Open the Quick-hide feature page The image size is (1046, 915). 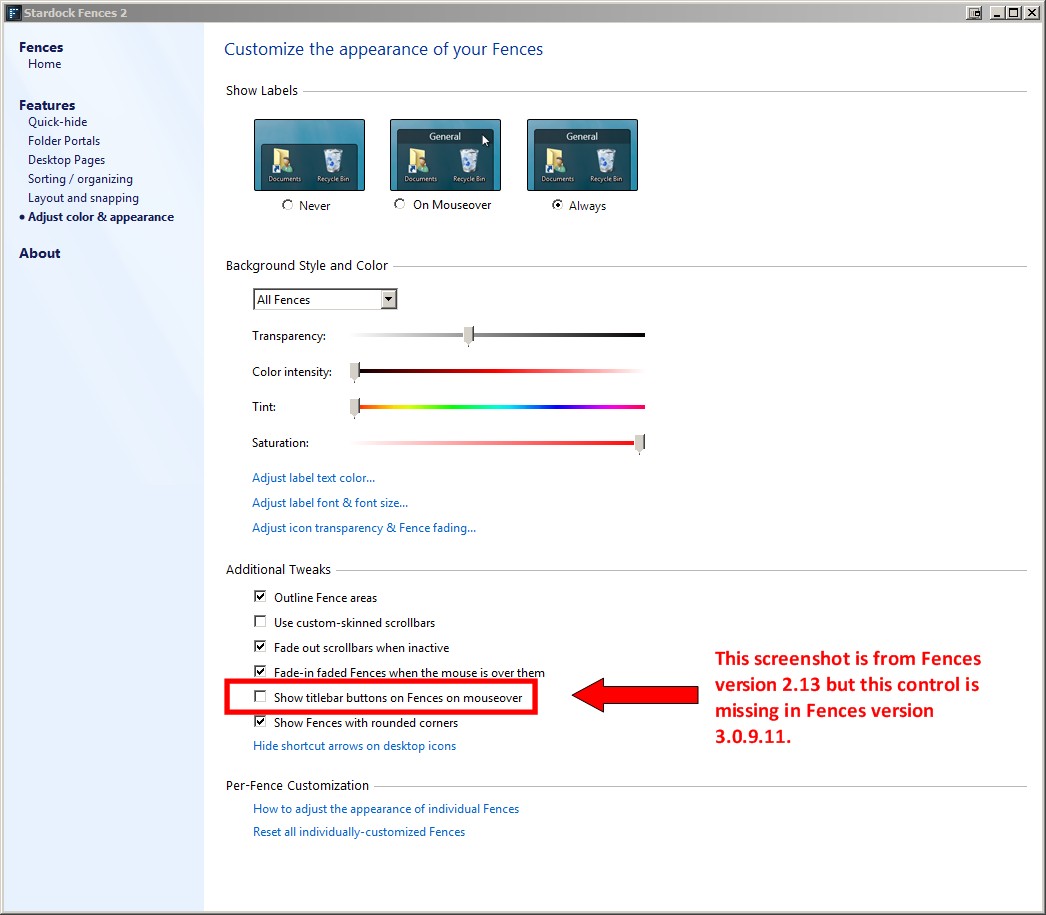57,122
